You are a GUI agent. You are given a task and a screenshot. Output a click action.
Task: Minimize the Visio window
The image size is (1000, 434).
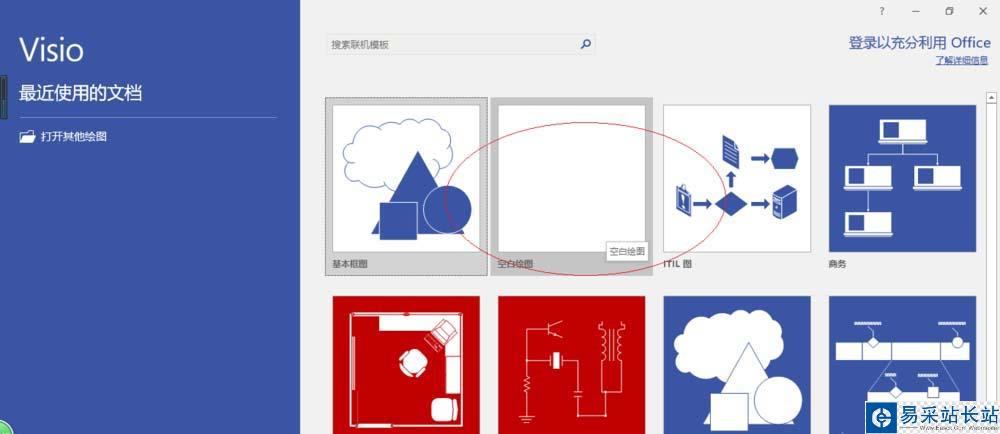pyautogui.click(x=916, y=11)
